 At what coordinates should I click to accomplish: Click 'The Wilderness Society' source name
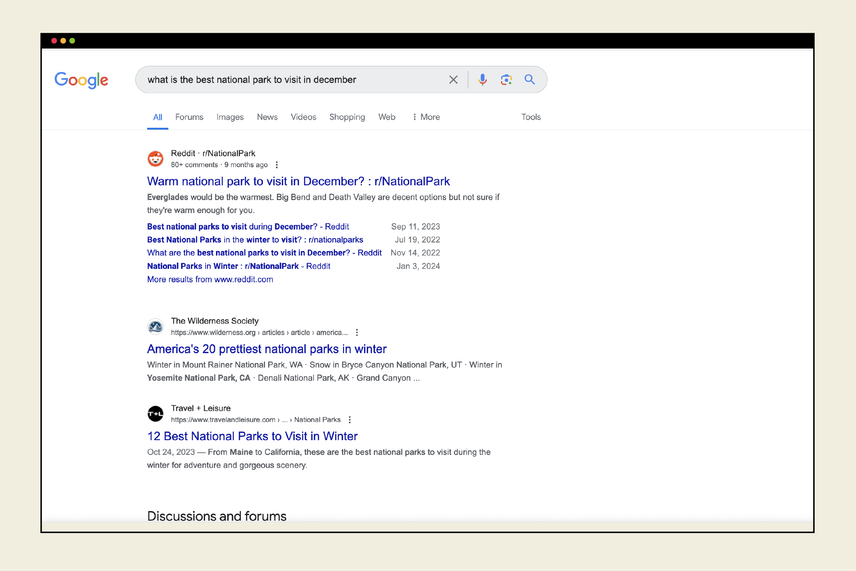pos(215,321)
